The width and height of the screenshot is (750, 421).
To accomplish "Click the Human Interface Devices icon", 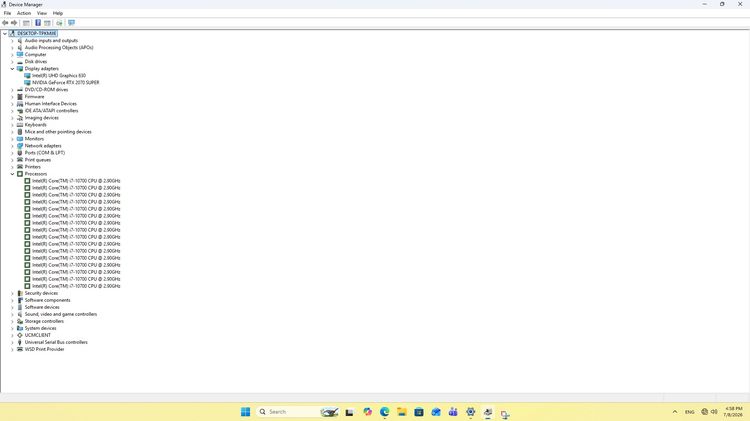I will 20,104.
